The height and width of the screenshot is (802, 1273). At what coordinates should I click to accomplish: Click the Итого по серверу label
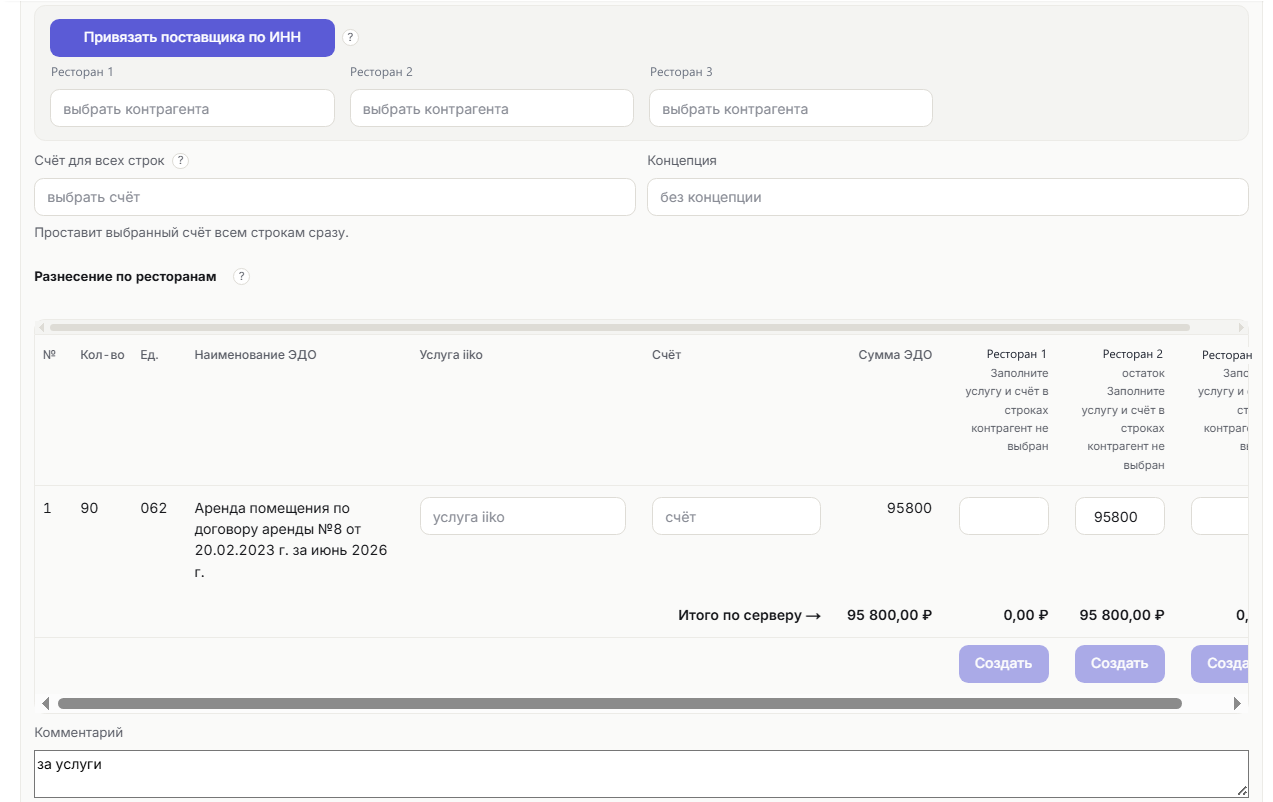[x=749, y=616]
